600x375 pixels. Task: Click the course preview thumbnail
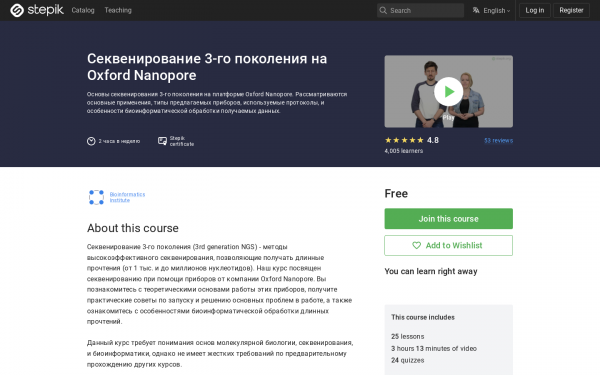pyautogui.click(x=448, y=91)
